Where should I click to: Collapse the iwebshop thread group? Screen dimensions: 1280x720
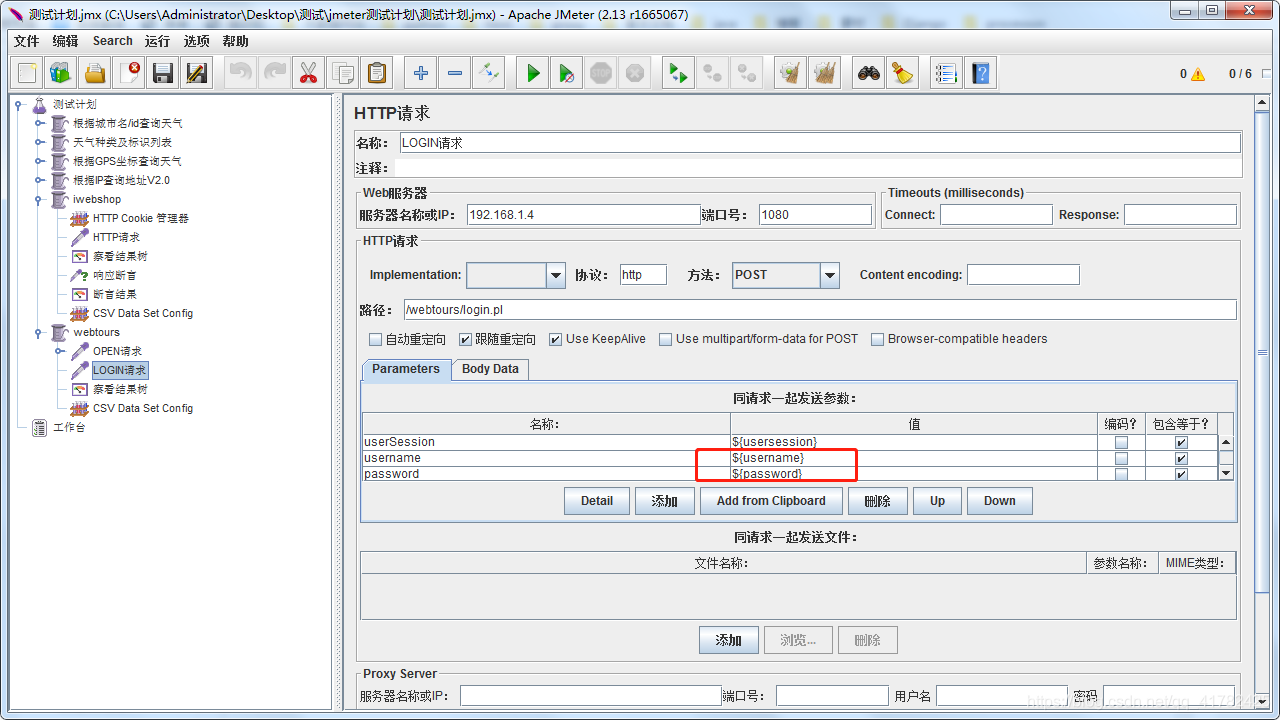39,199
